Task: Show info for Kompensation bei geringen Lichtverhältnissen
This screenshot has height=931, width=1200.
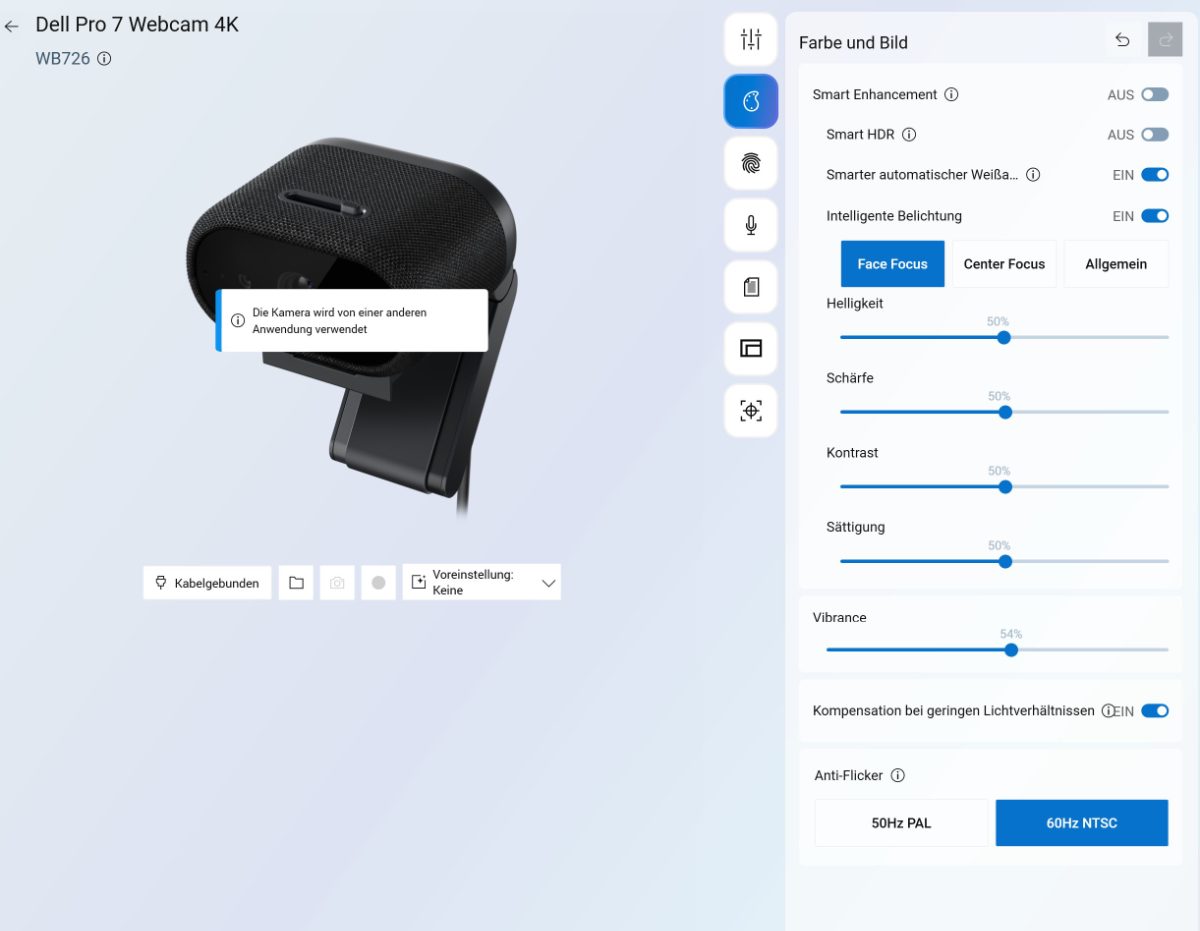Action: pos(1107,711)
